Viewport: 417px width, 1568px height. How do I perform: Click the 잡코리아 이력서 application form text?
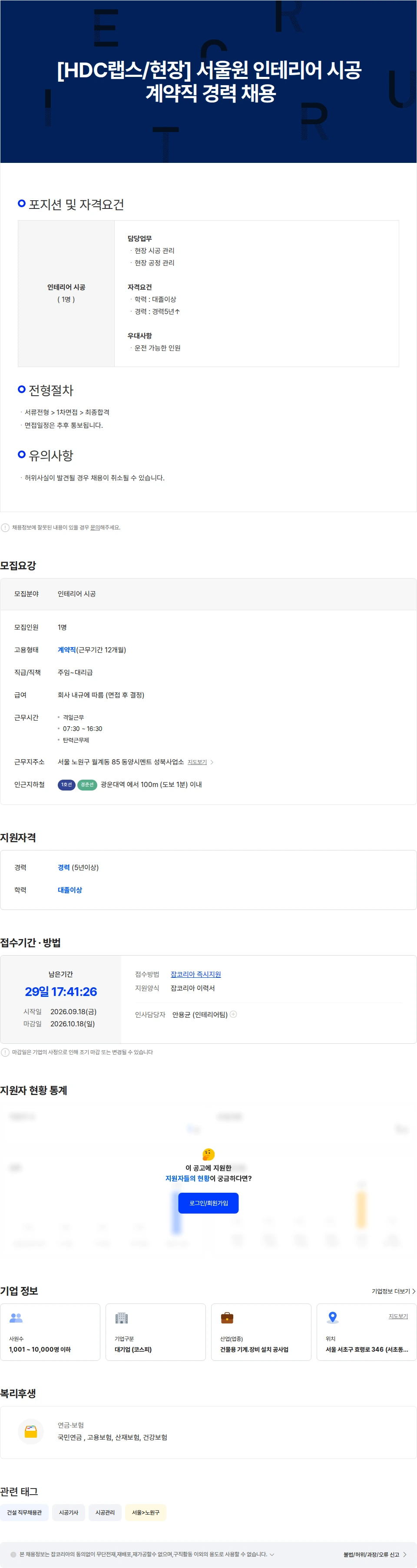(x=192, y=988)
